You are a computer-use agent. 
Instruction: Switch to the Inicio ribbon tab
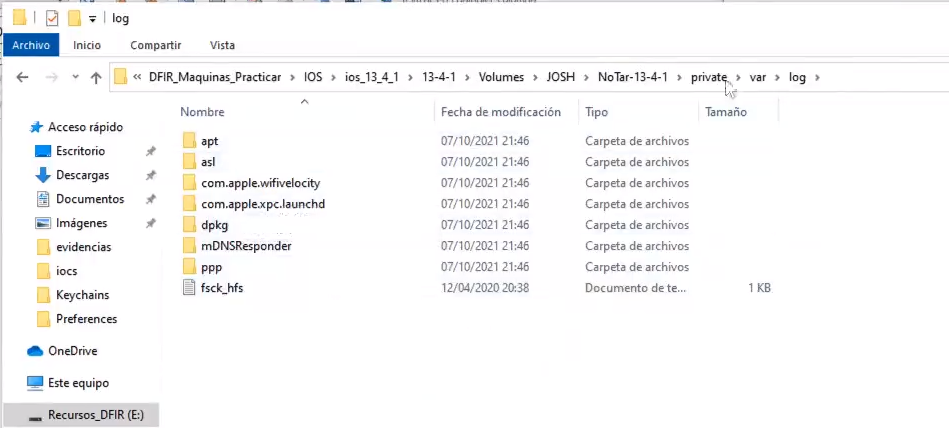pyautogui.click(x=87, y=45)
